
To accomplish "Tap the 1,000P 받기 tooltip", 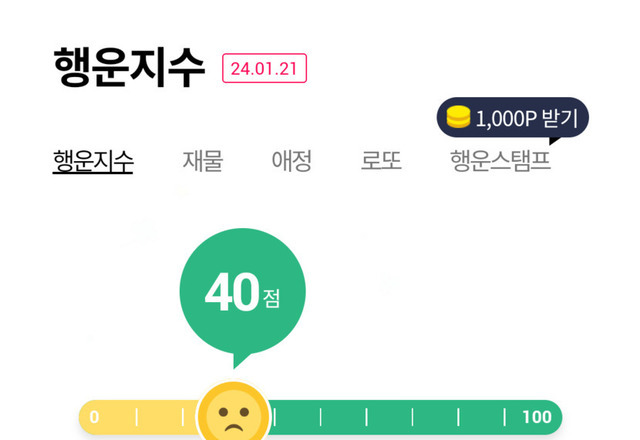I will click(x=512, y=119).
